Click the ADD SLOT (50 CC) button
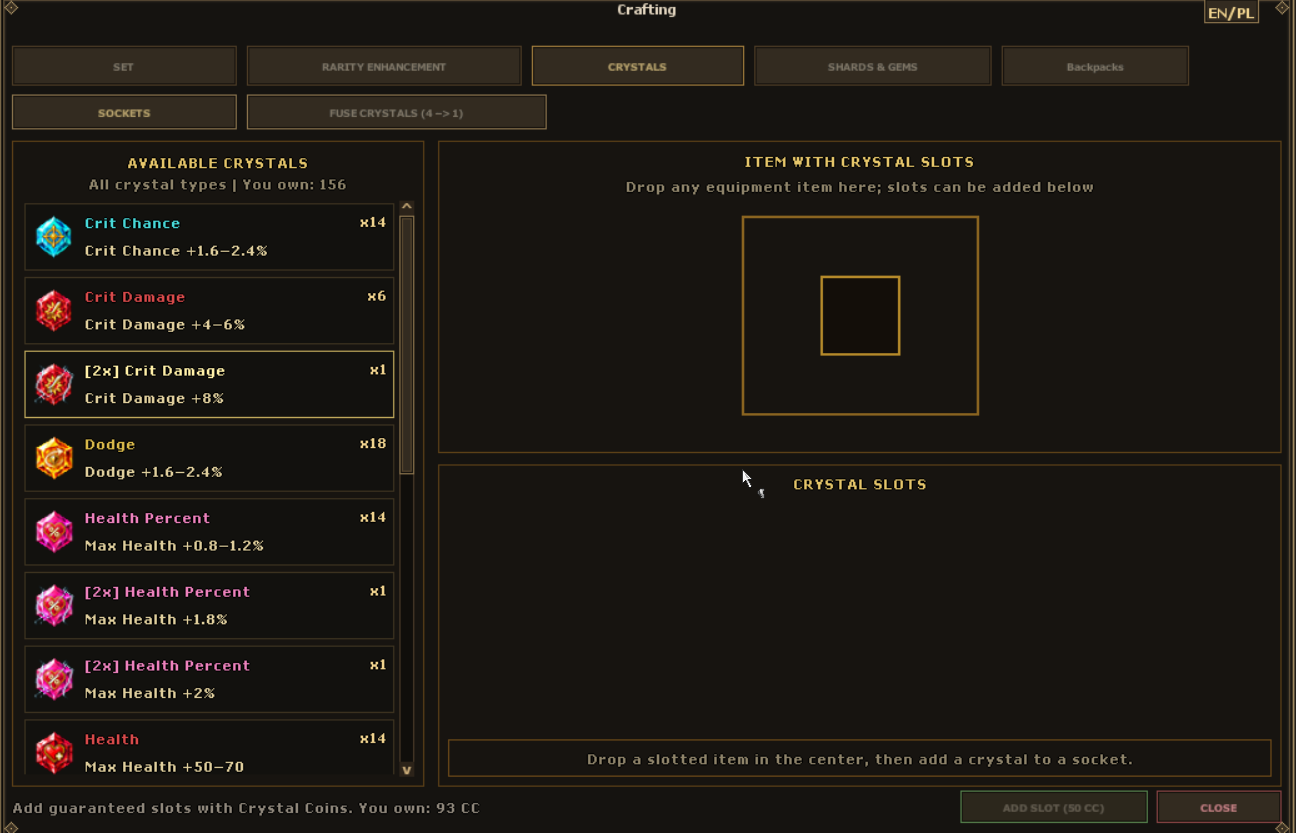 (1053, 807)
